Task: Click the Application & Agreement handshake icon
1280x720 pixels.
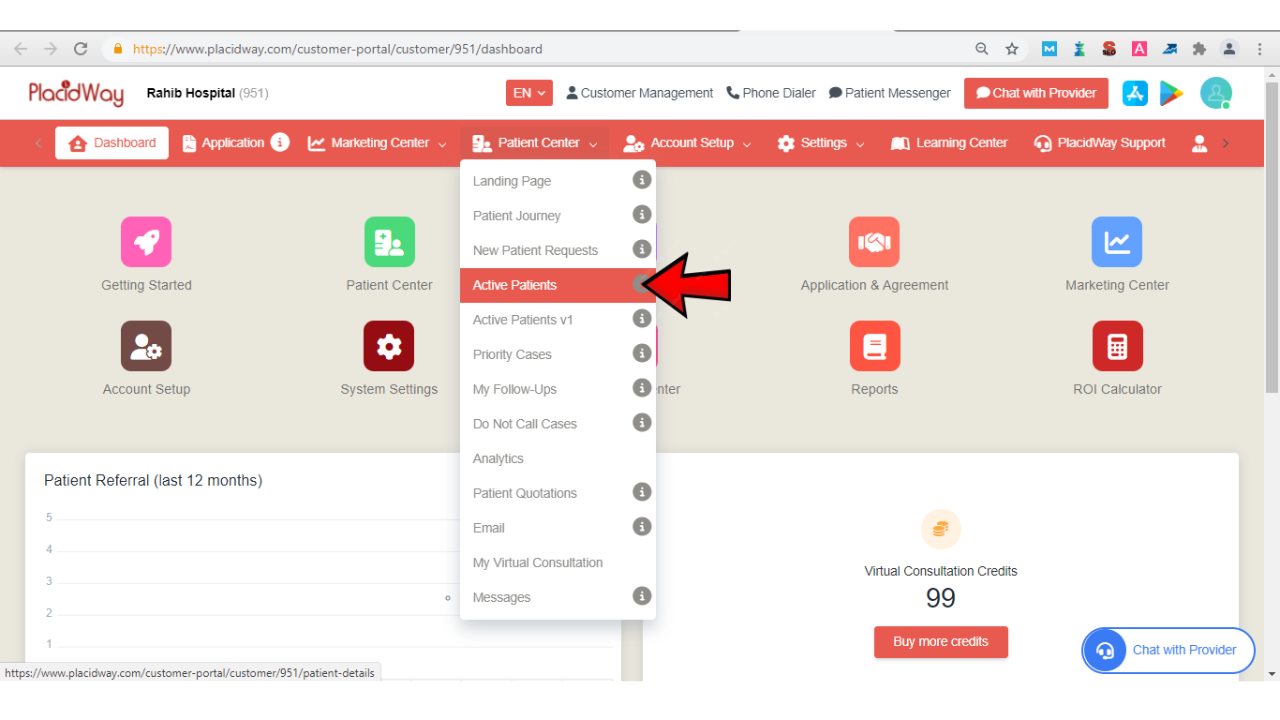Action: tap(874, 242)
